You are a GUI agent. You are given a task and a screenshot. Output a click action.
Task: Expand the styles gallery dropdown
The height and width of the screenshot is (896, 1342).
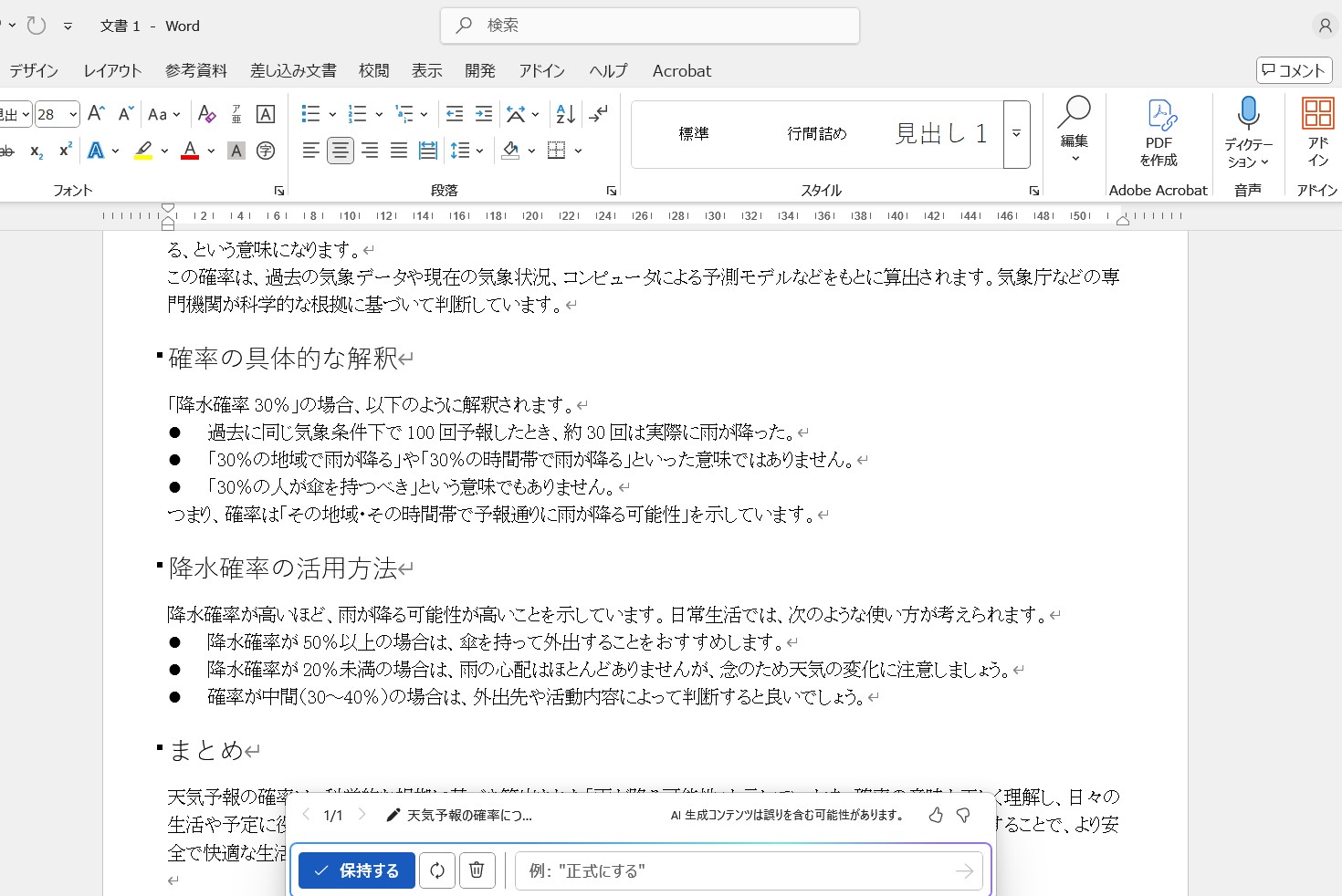[x=1016, y=134]
